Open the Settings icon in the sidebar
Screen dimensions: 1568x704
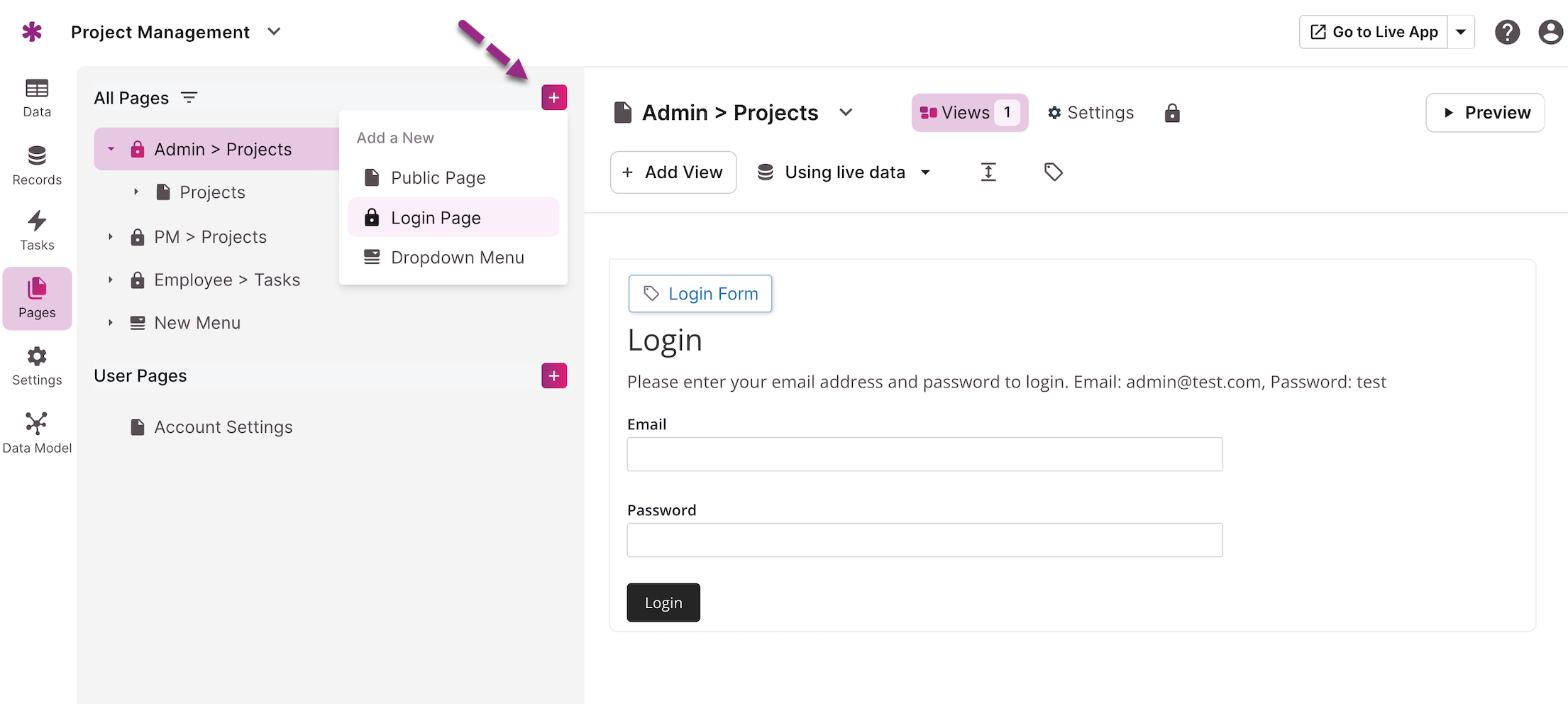coord(36,364)
